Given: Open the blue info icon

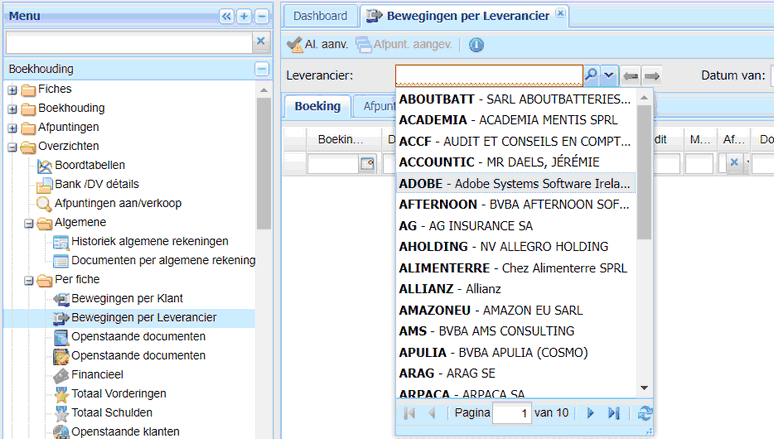Looking at the screenshot, I should pos(476,45).
